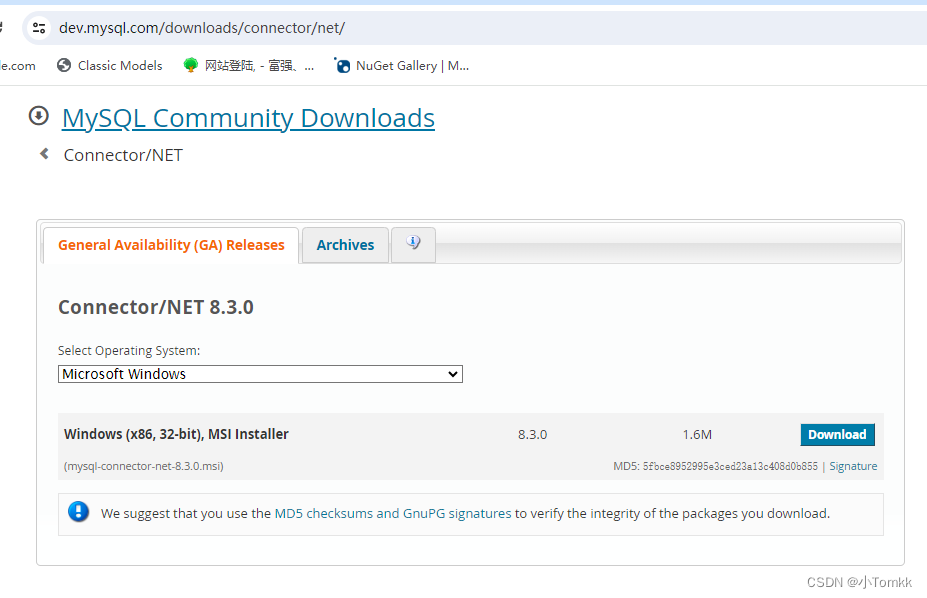Image resolution: width=927 pixels, height=598 pixels.
Task: Click the circular download icon beside page title
Action: tap(39, 116)
